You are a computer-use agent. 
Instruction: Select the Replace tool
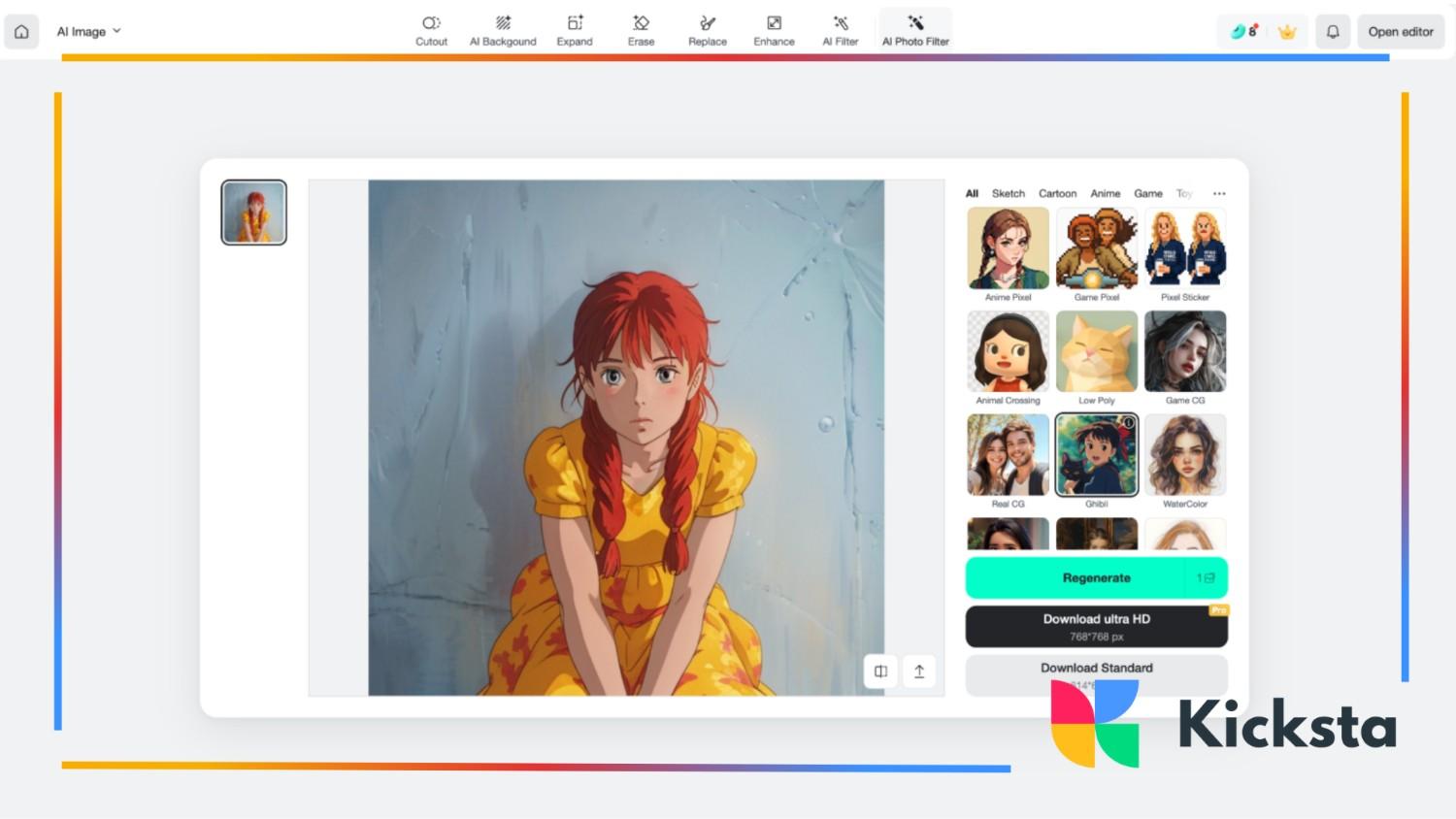pyautogui.click(x=708, y=31)
